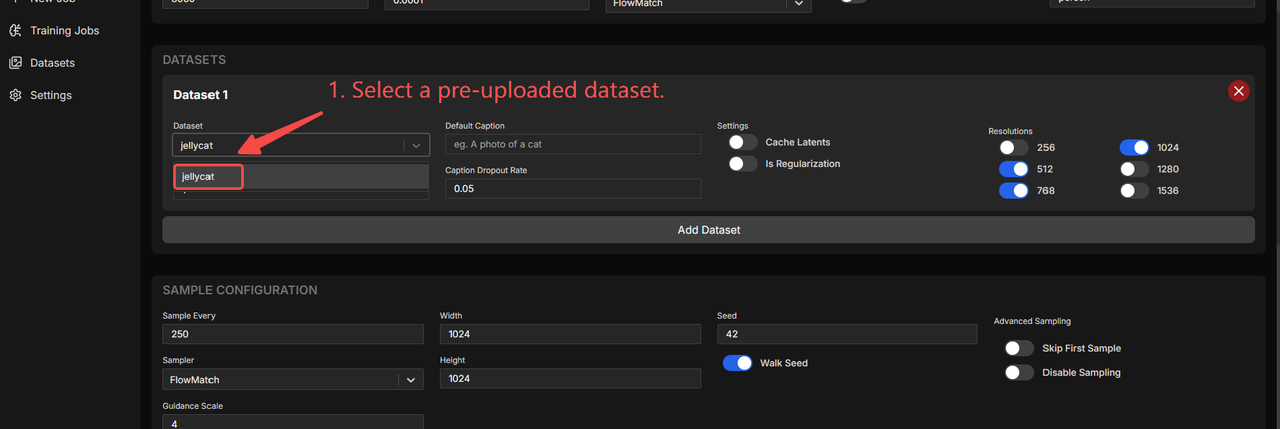Edit the sample Height field
The height and width of the screenshot is (429, 1280).
click(x=570, y=378)
